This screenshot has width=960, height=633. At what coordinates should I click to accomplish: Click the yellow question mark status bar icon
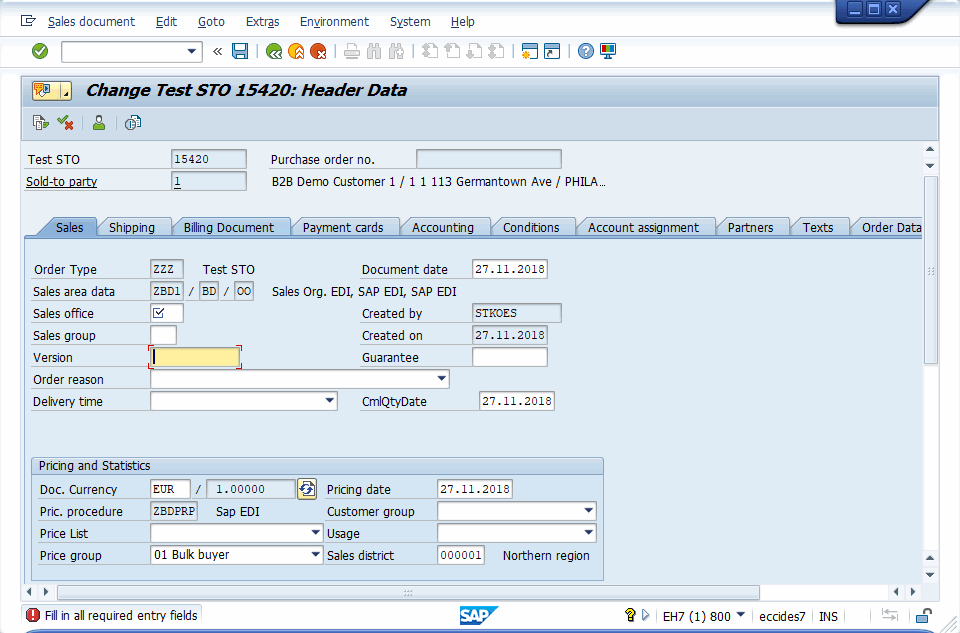(x=630, y=615)
